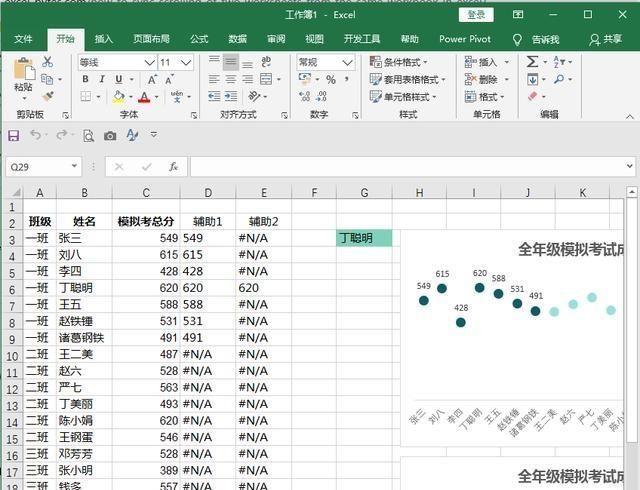This screenshot has width=640, height=490.
Task: Switch to the Power Pivot tab
Action: (x=465, y=39)
